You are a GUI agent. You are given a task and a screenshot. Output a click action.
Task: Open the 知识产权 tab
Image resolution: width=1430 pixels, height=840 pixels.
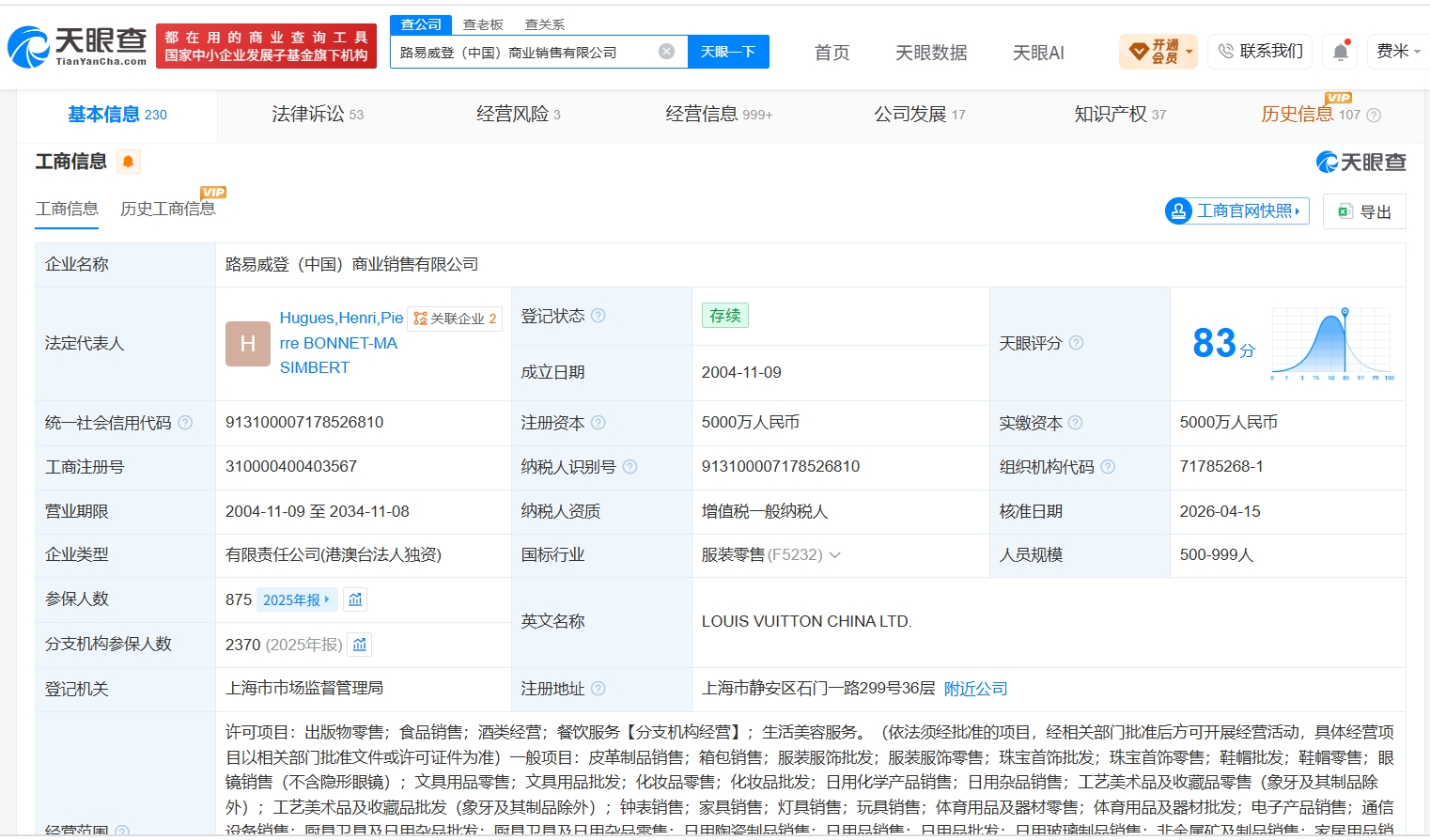pyautogui.click(x=1120, y=115)
